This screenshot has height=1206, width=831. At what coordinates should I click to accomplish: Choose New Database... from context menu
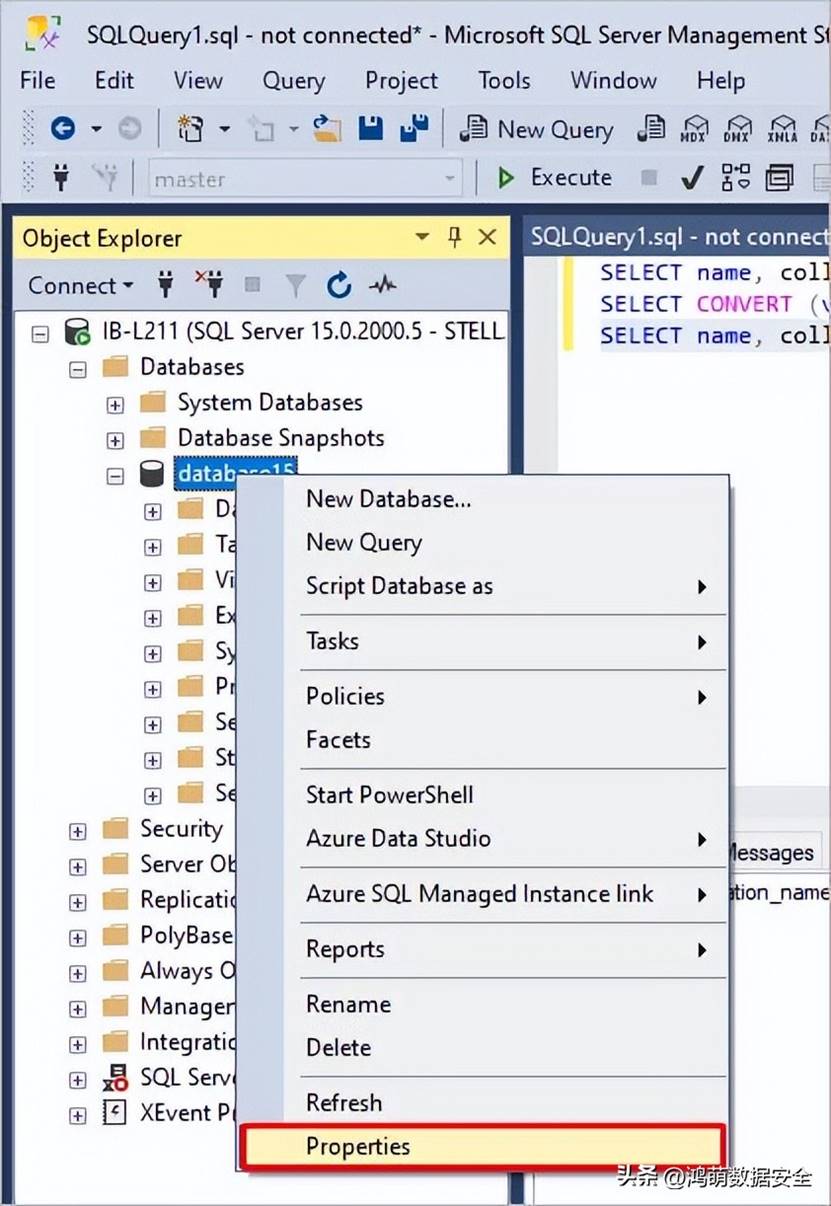pyautogui.click(x=483, y=498)
